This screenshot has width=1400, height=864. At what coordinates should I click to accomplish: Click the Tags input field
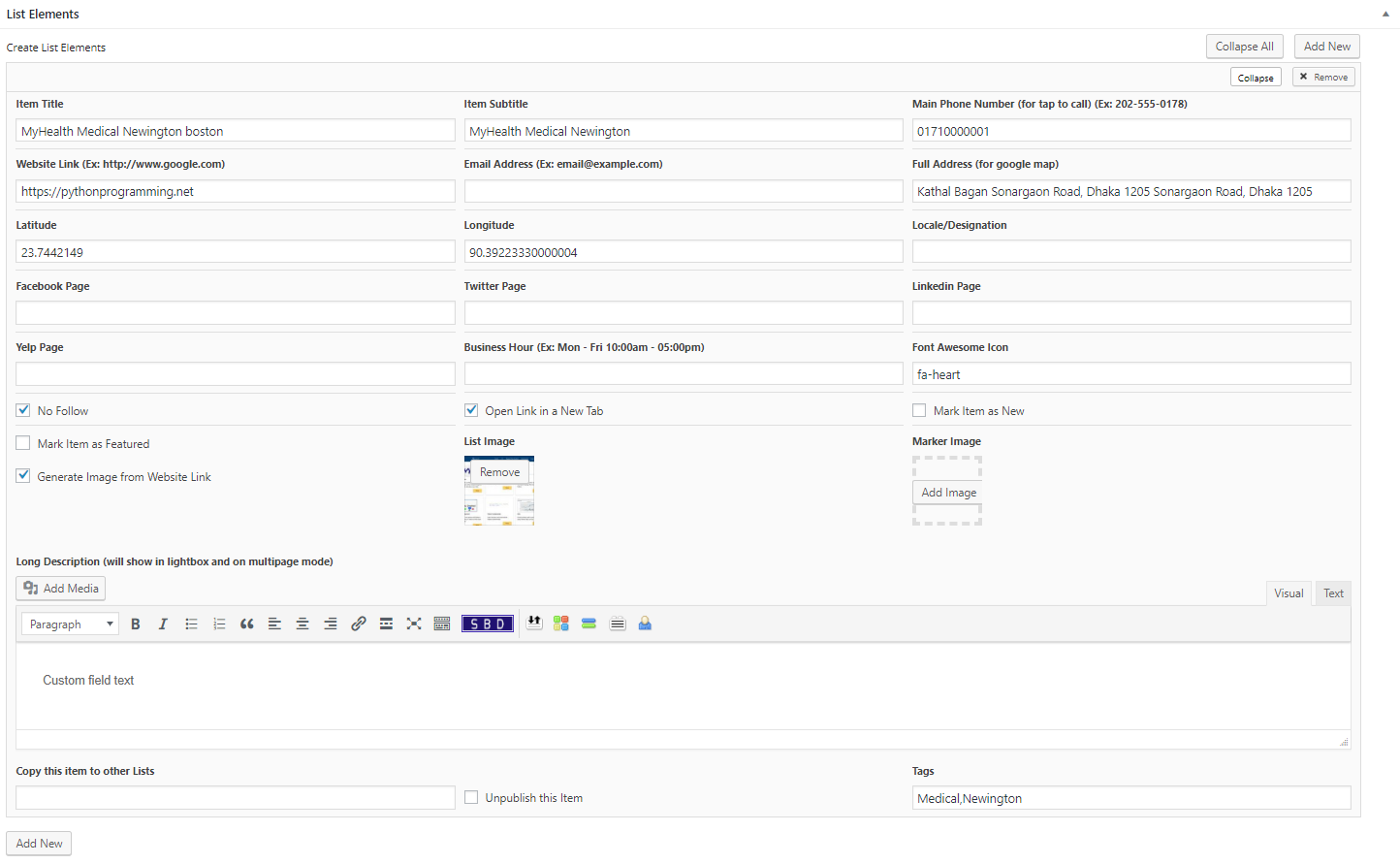(x=1131, y=798)
